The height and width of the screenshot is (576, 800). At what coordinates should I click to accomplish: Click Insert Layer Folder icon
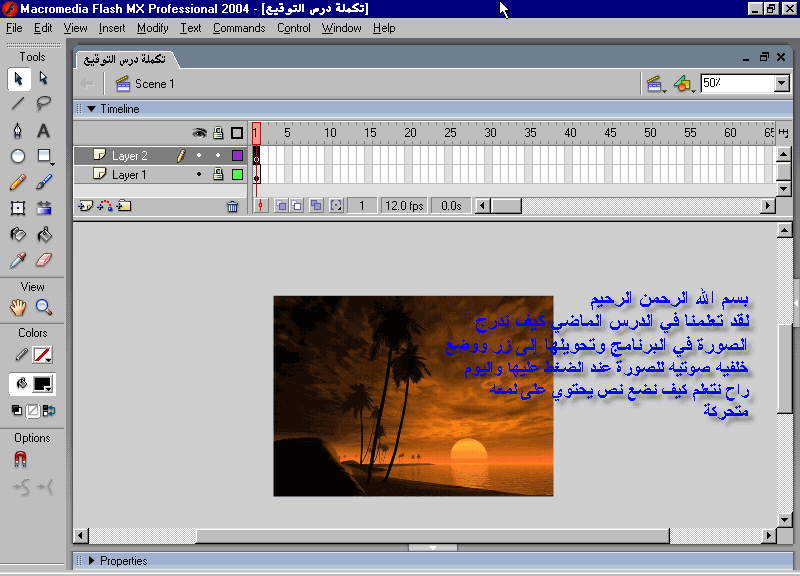coord(124,206)
